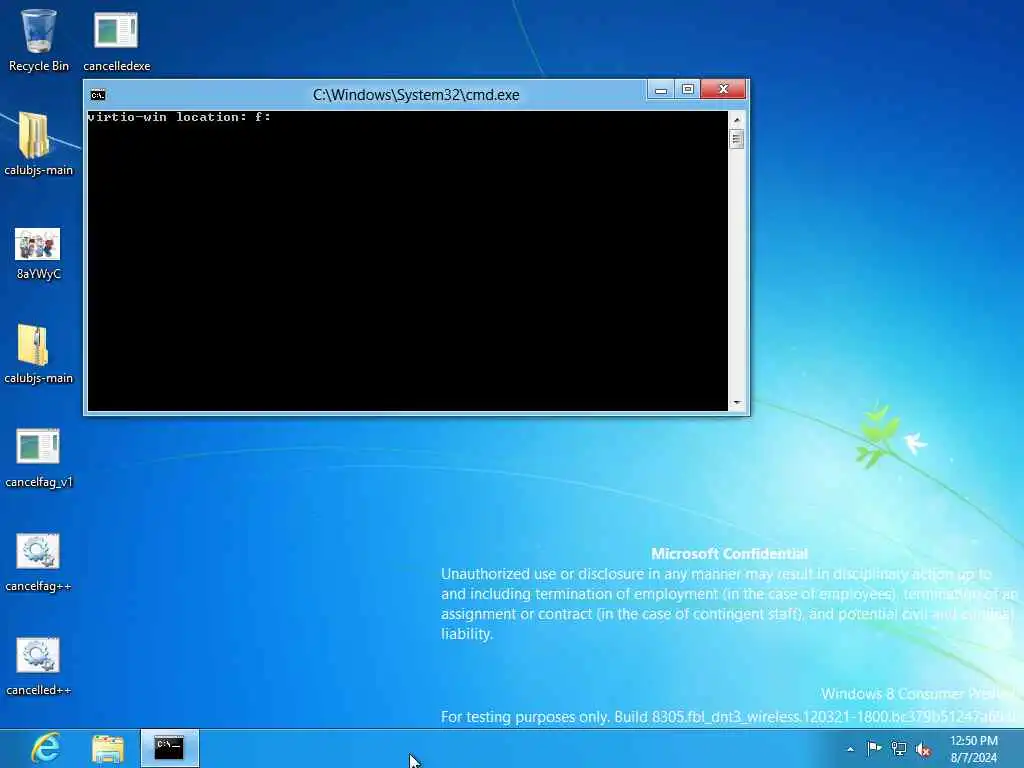Click the cmd scrollbar down arrow

[x=737, y=403]
